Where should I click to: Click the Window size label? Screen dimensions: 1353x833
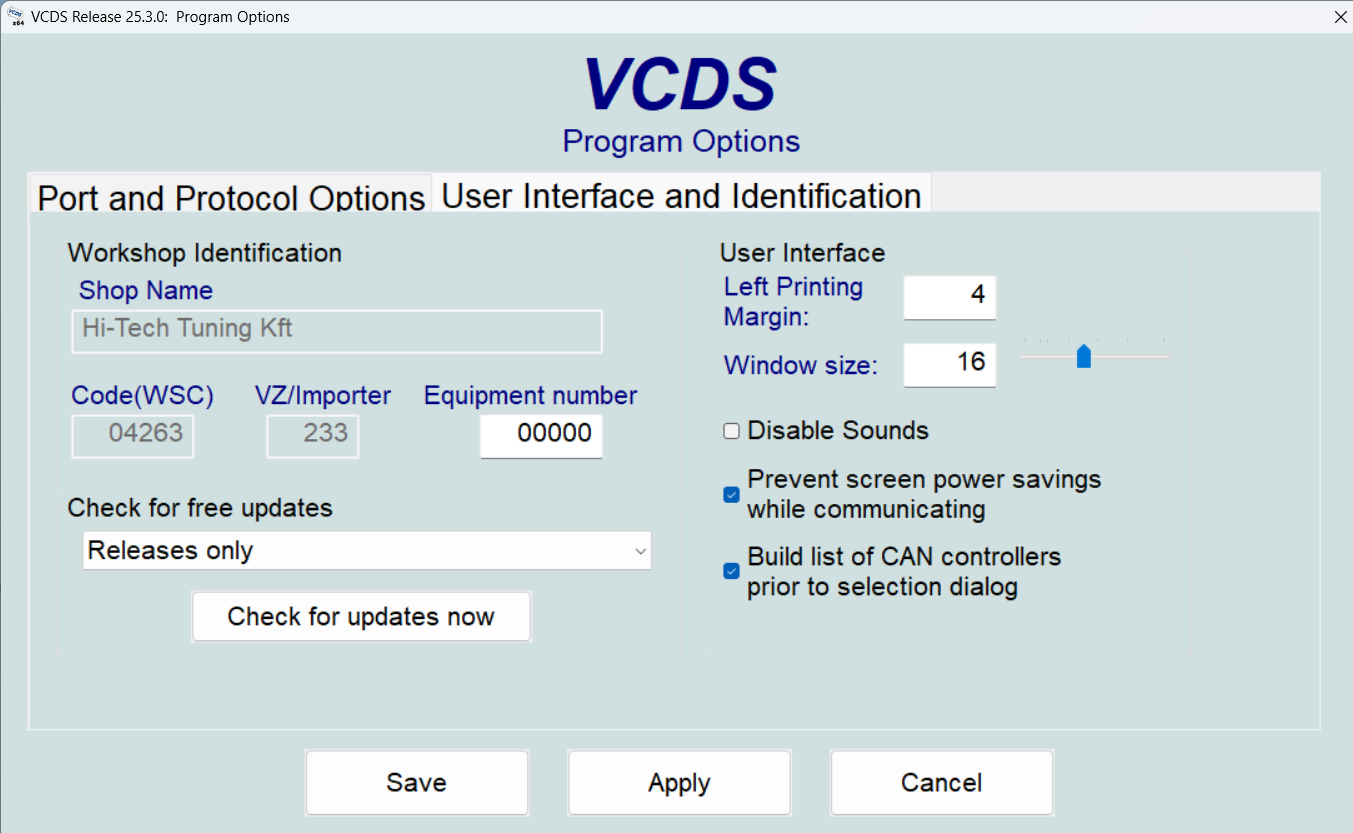(801, 365)
